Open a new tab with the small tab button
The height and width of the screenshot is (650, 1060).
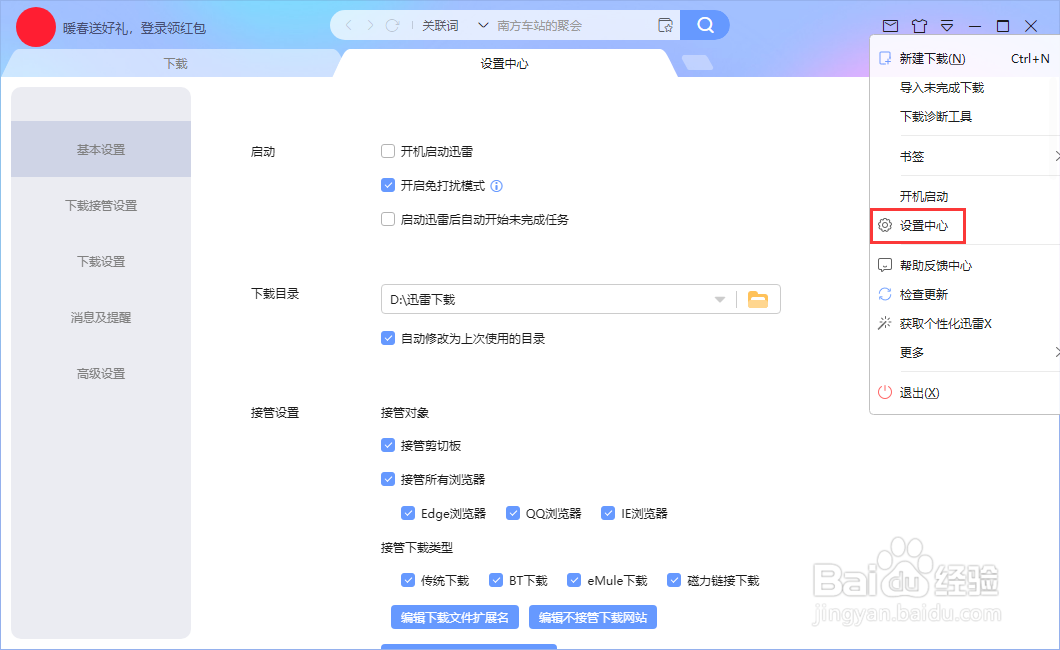pos(697,63)
